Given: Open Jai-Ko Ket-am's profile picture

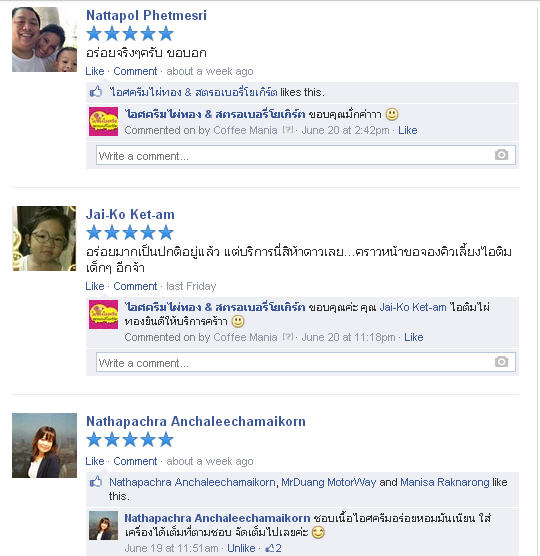Looking at the screenshot, I should tap(44, 239).
